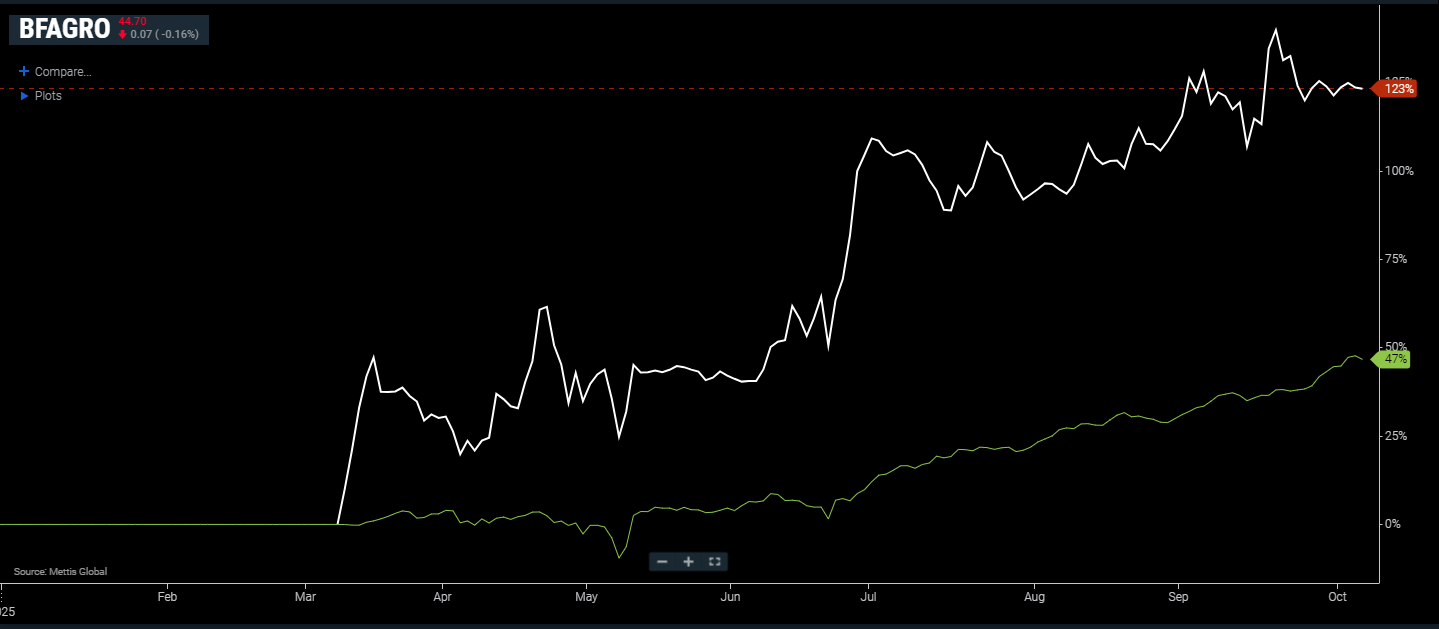This screenshot has height=629, width=1439.
Task: Click the red down arrow price indicator
Action: tap(122, 35)
